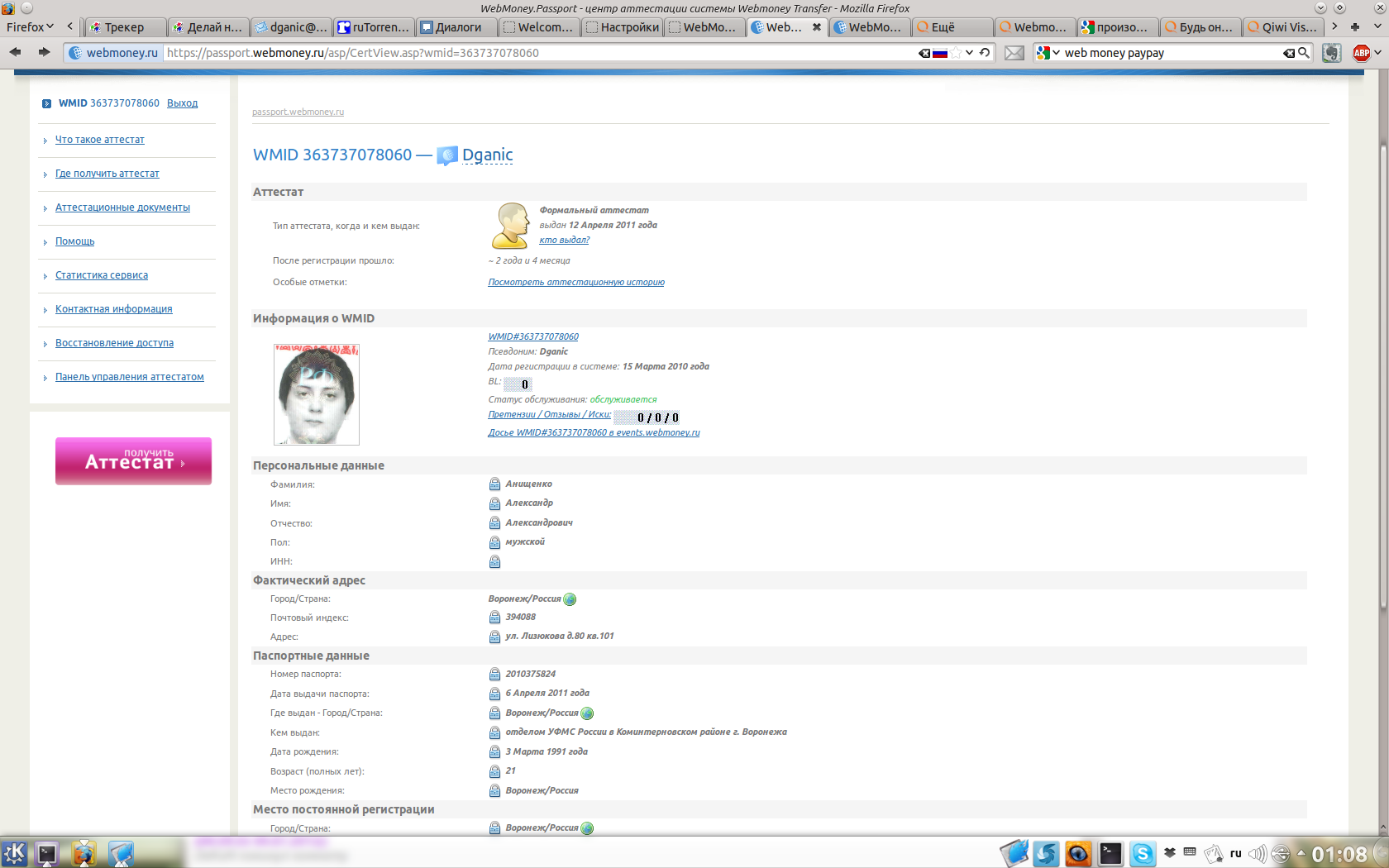Open a new tab with plus button
1389x868 pixels.
pos(1355,27)
